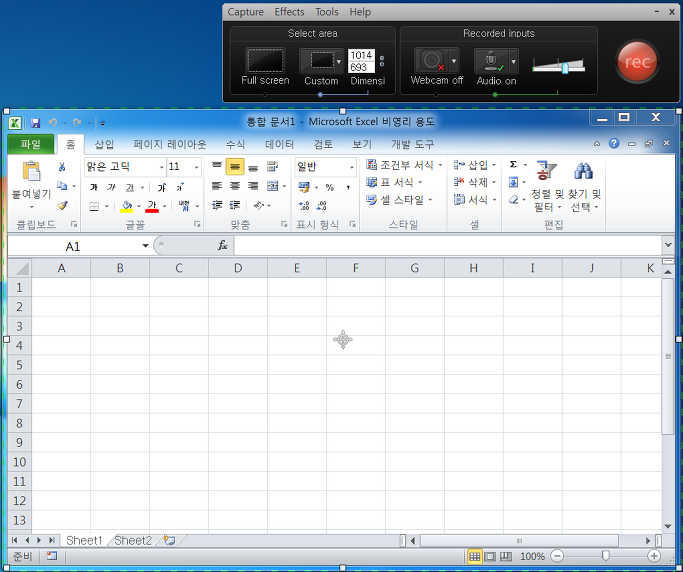Center text horizontally in cell

pos(235,186)
